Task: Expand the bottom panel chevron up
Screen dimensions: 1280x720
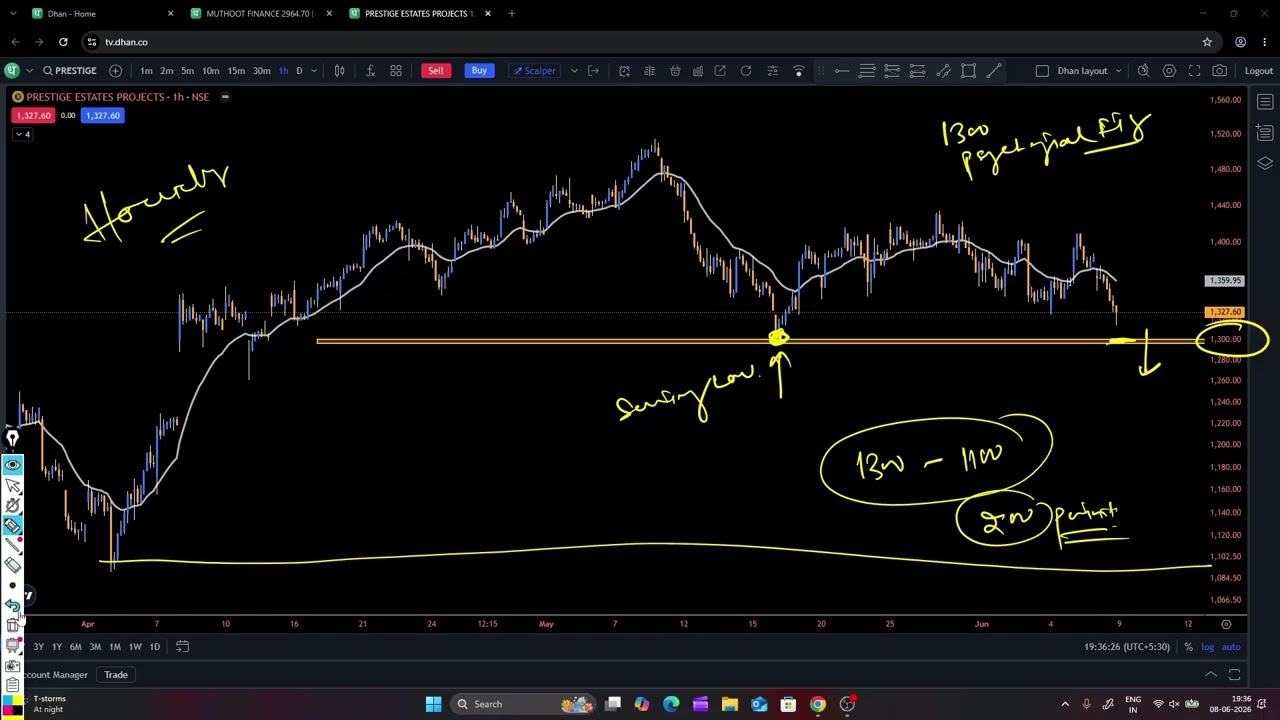Action: 1210,675
